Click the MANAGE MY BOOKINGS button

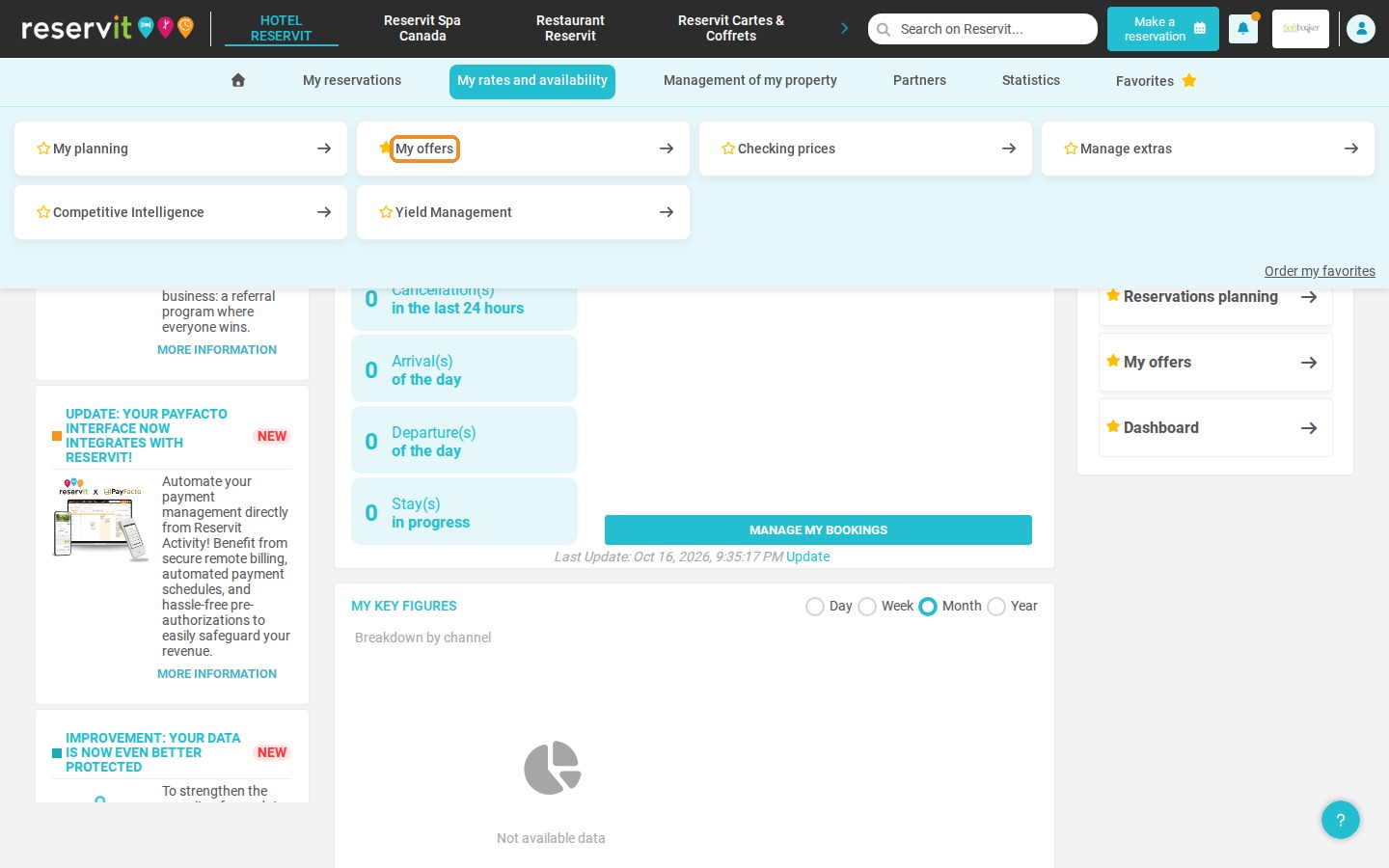(x=818, y=530)
